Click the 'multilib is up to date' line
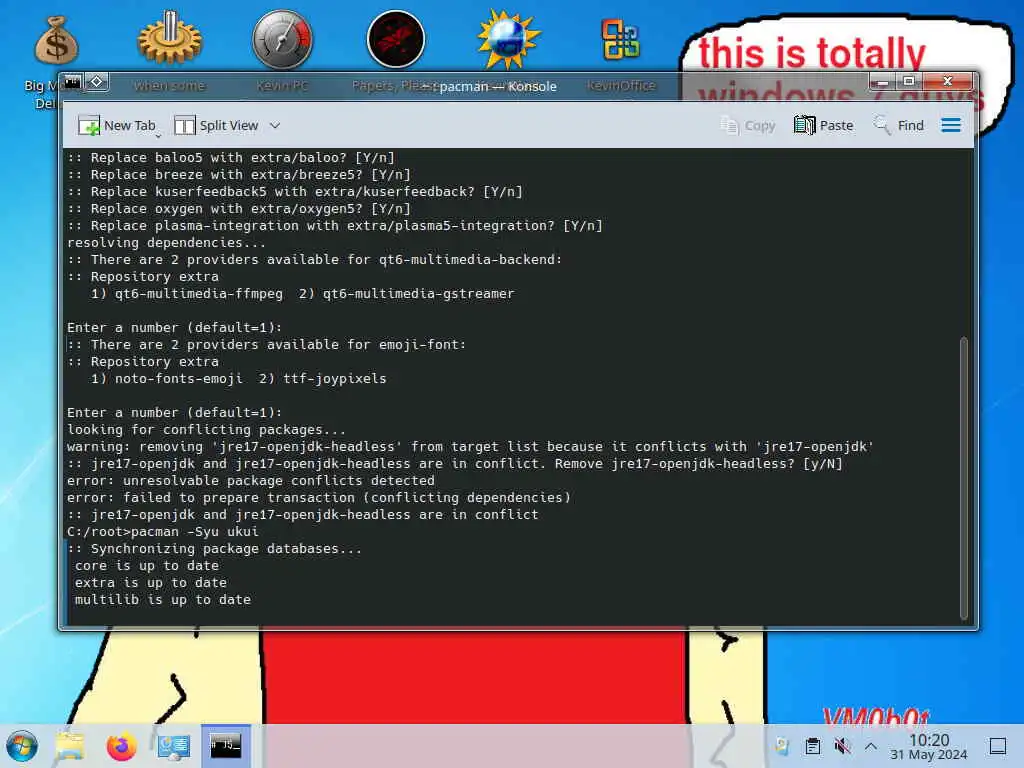This screenshot has height=768, width=1024. coord(163,600)
